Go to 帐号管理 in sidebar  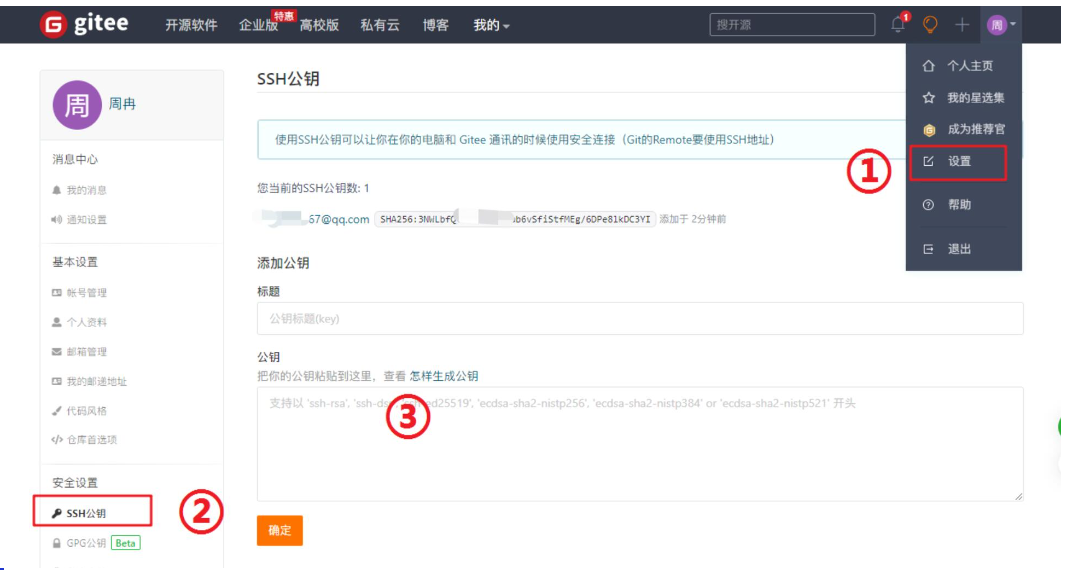click(87, 293)
